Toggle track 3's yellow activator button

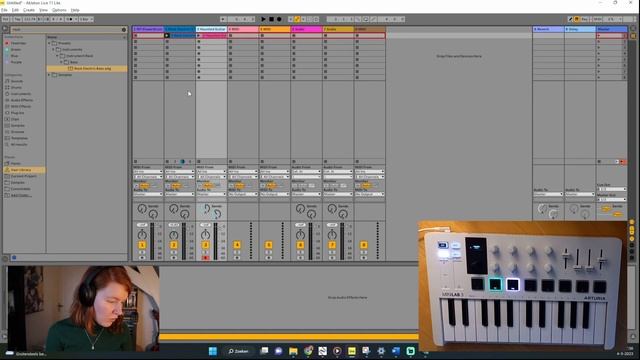(x=205, y=245)
